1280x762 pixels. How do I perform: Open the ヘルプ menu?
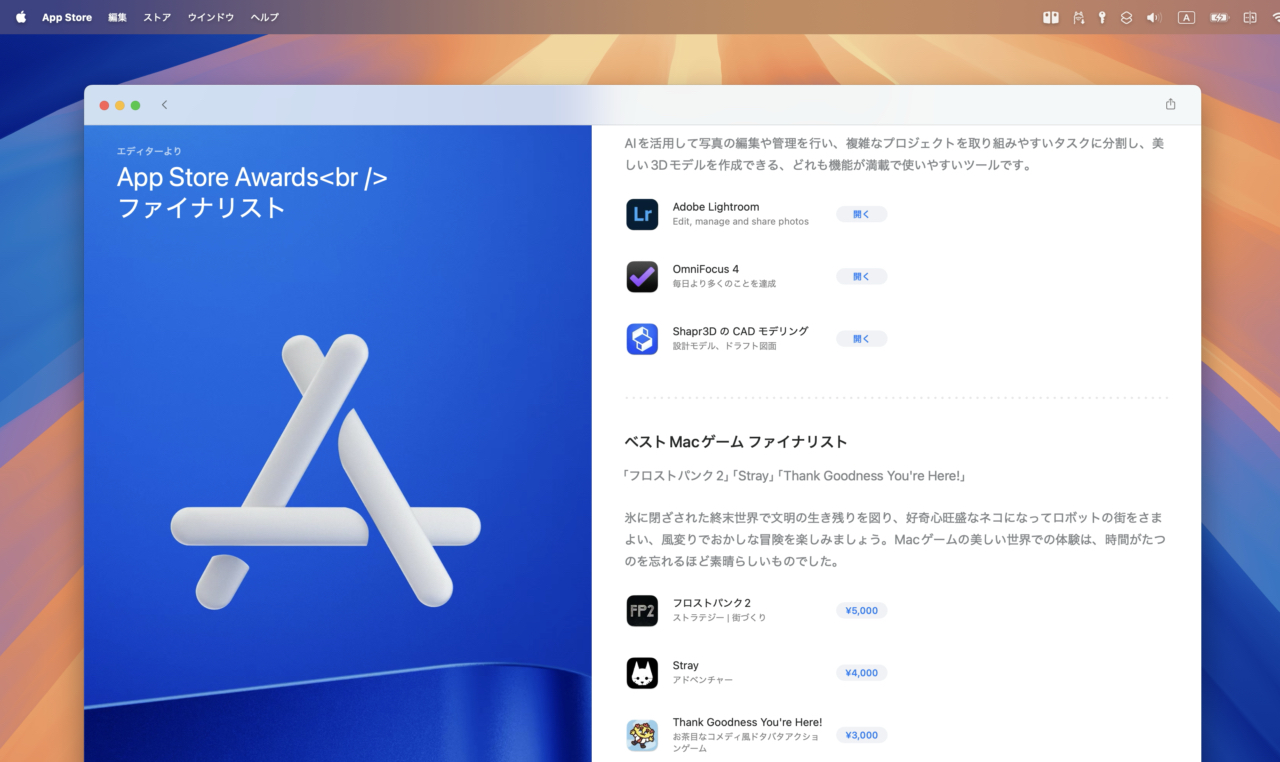coord(265,17)
